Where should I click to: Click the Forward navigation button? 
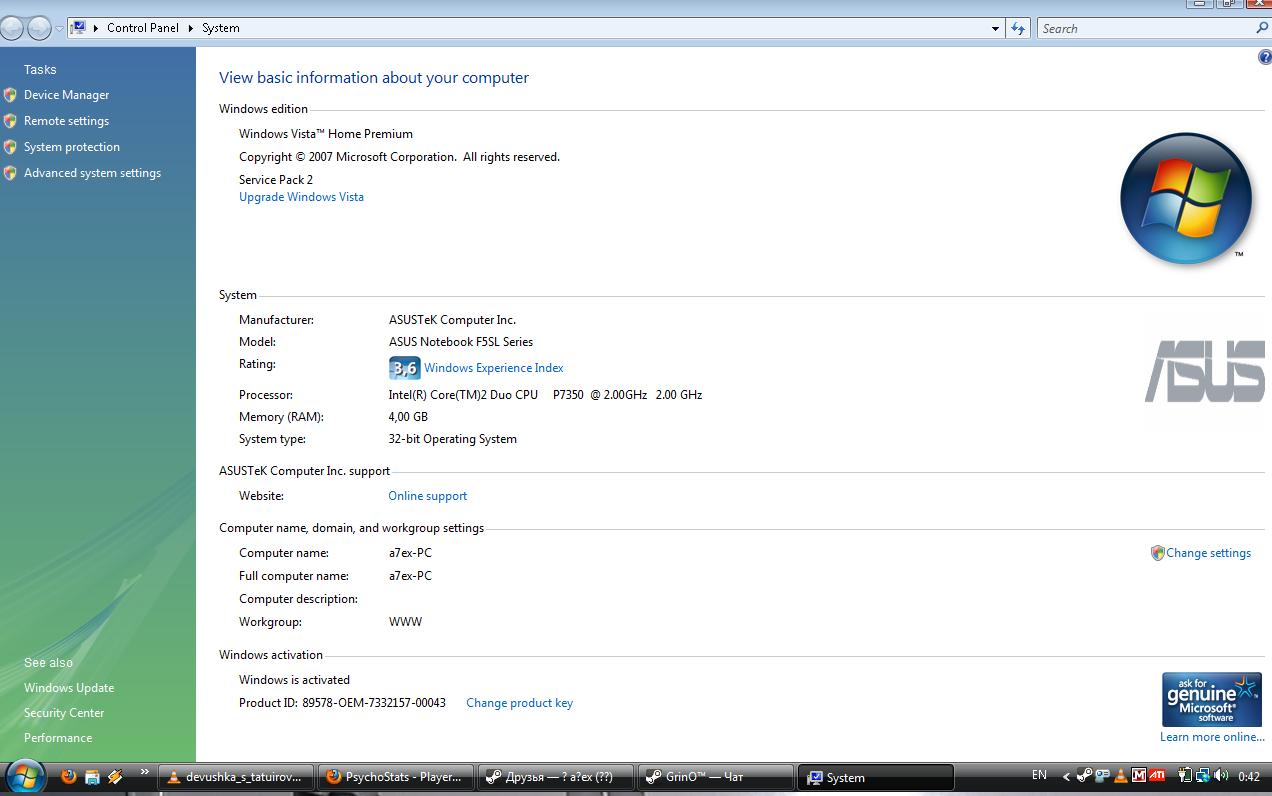coord(39,28)
